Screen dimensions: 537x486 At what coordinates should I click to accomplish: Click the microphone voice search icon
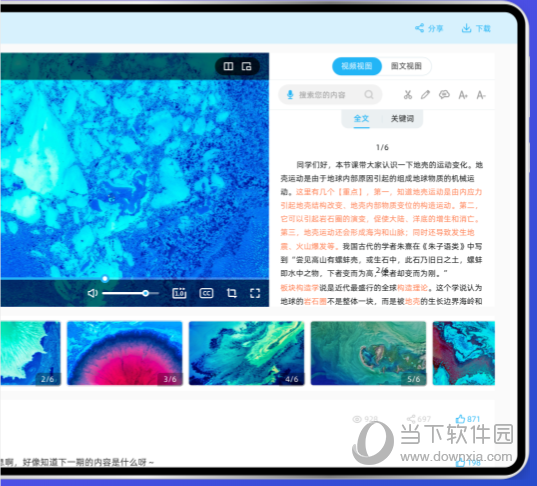tap(290, 95)
